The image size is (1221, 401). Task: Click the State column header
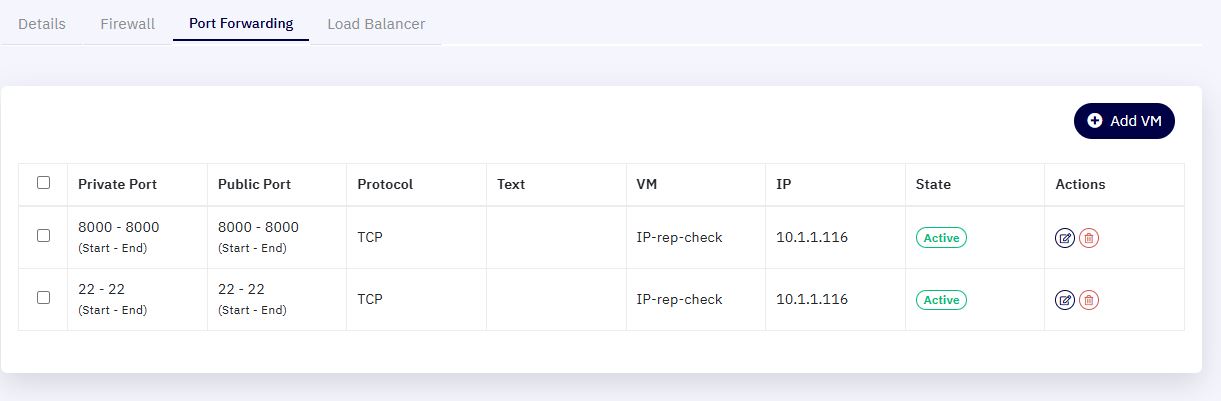click(933, 184)
